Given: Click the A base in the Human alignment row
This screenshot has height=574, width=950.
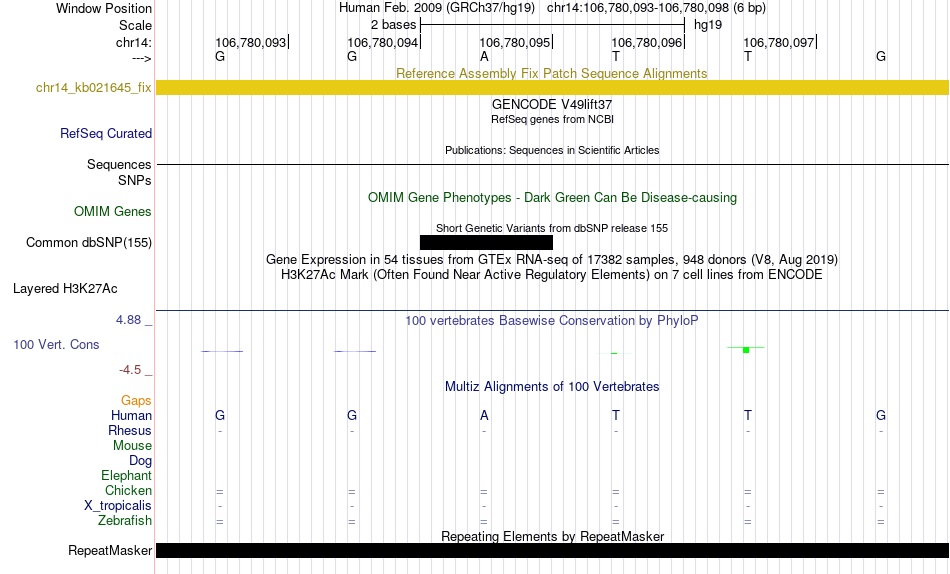Looking at the screenshot, I should (484, 415).
